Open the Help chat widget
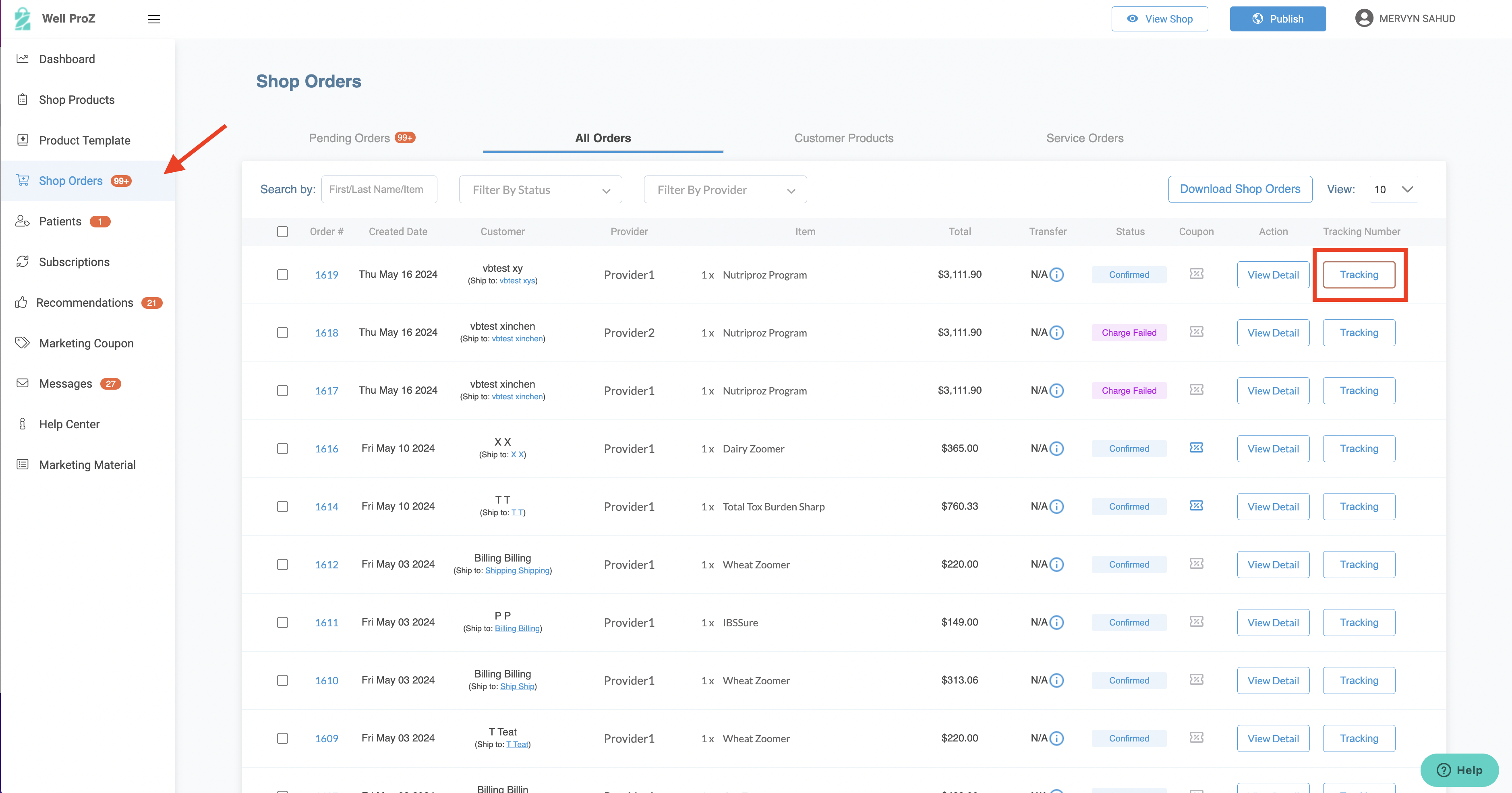The height and width of the screenshot is (793, 1512). pos(1459,770)
